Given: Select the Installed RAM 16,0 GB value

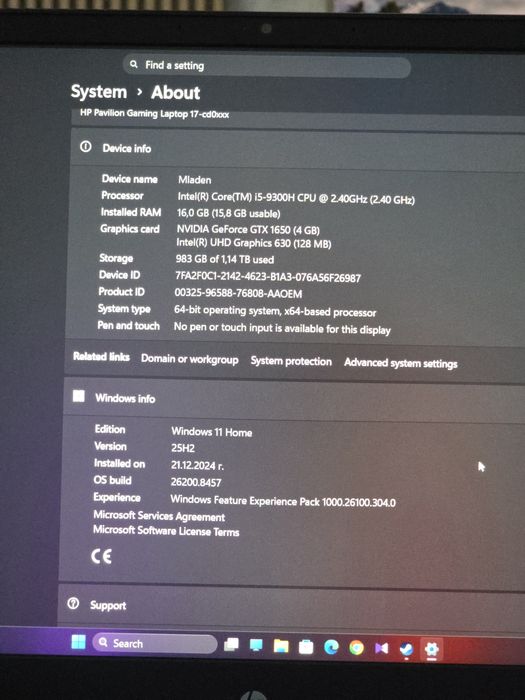Looking at the screenshot, I should tap(229, 213).
